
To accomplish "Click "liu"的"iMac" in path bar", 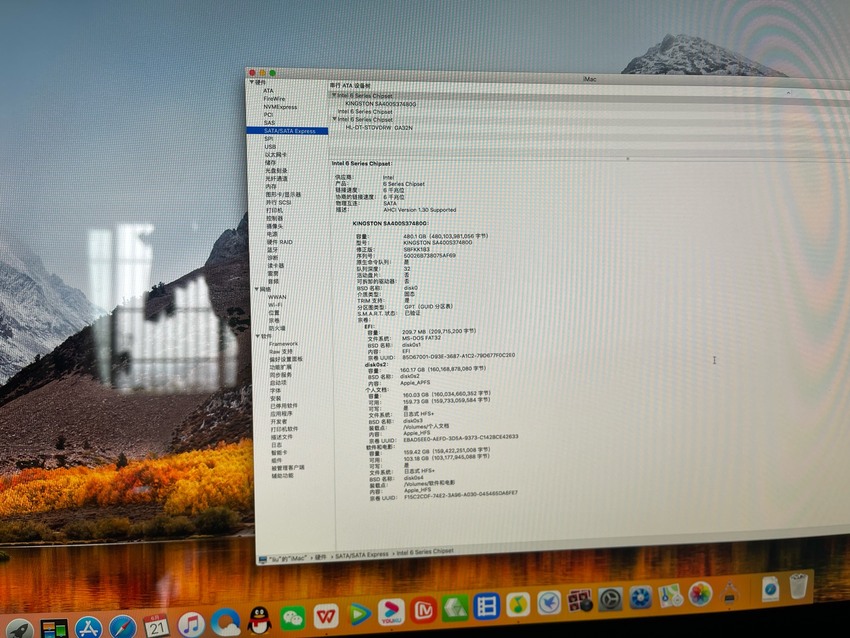I will (288, 558).
